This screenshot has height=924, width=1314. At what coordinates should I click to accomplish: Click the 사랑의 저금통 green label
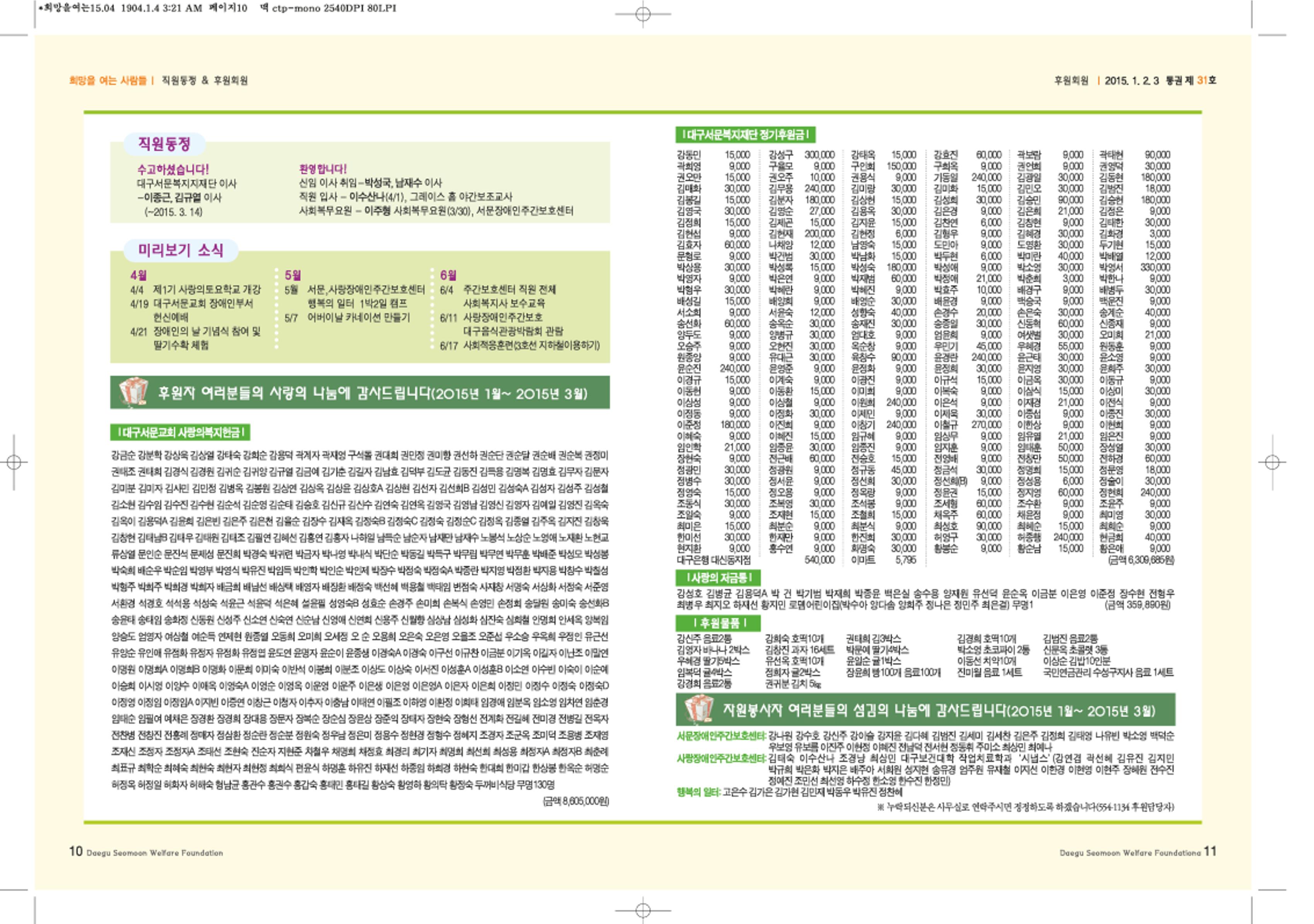(717, 577)
